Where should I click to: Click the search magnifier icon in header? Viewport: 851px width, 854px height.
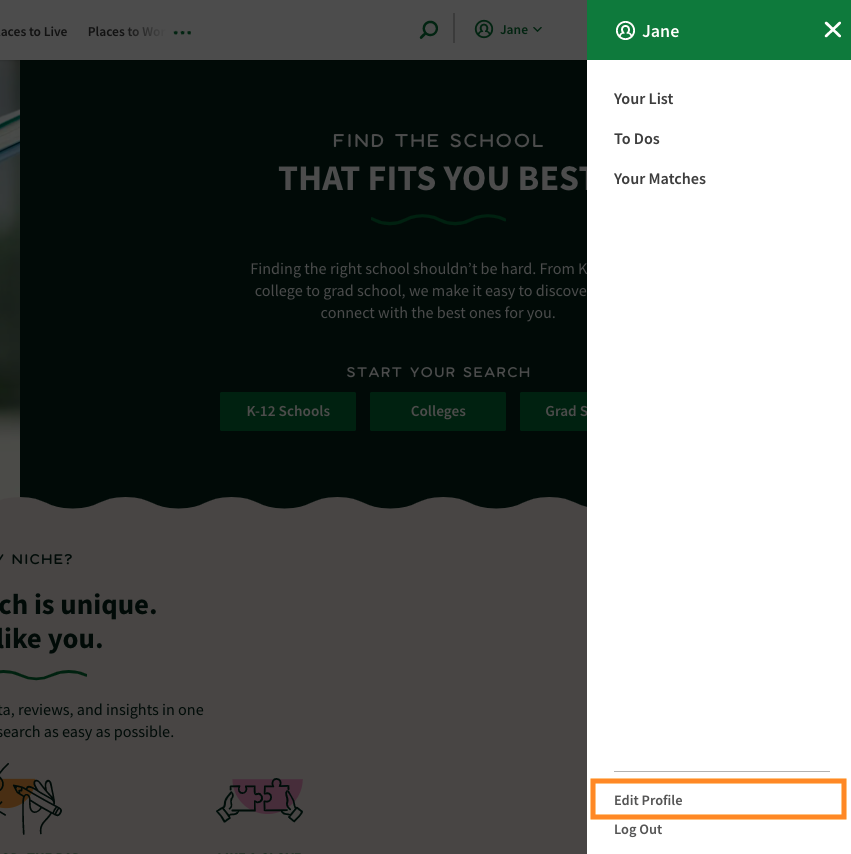[x=428, y=30]
